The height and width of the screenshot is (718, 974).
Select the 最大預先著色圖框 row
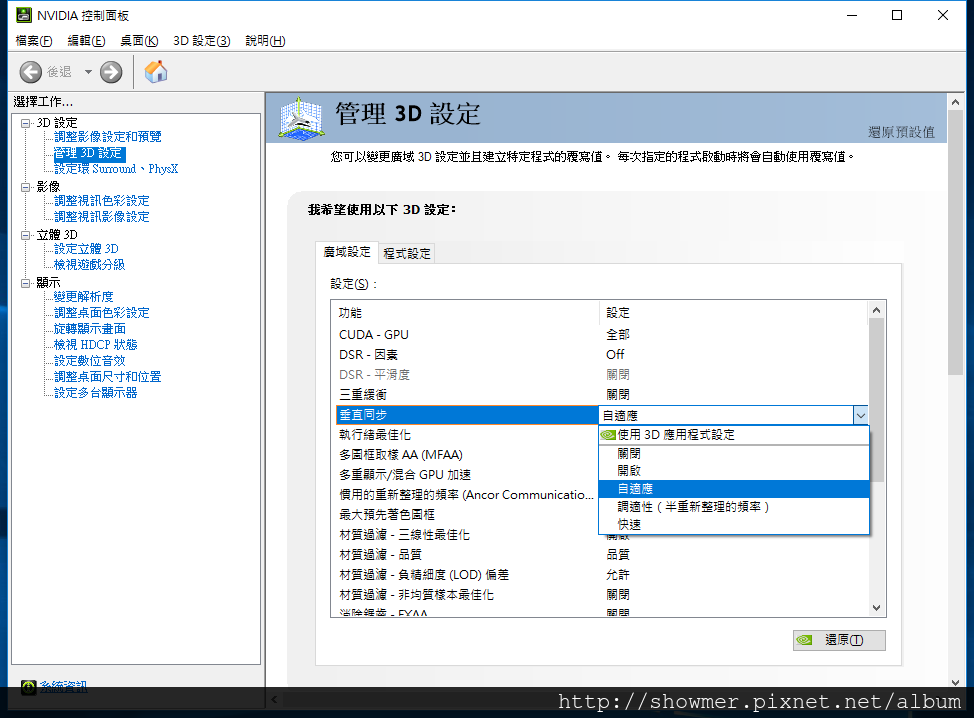(x=467, y=515)
